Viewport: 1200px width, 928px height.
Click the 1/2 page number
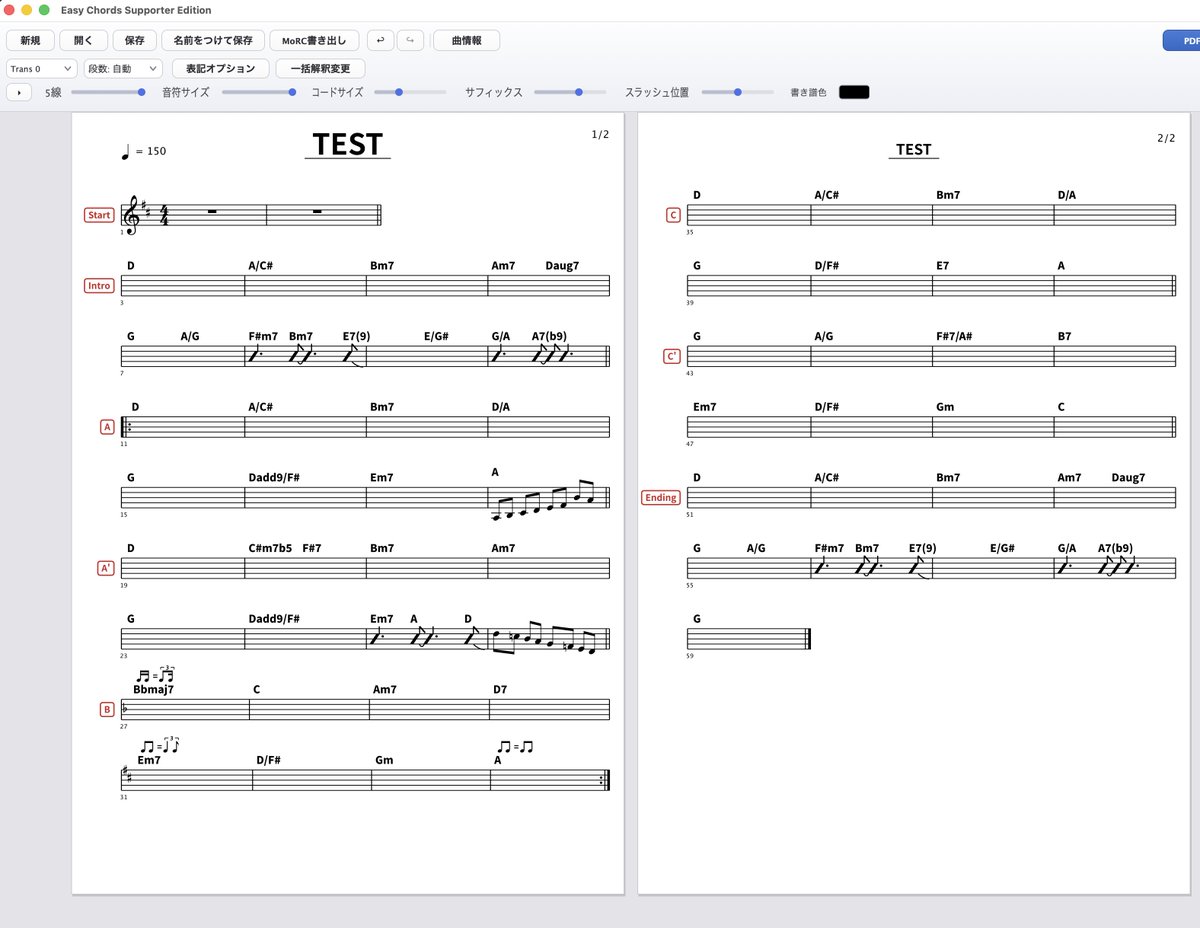pos(600,134)
